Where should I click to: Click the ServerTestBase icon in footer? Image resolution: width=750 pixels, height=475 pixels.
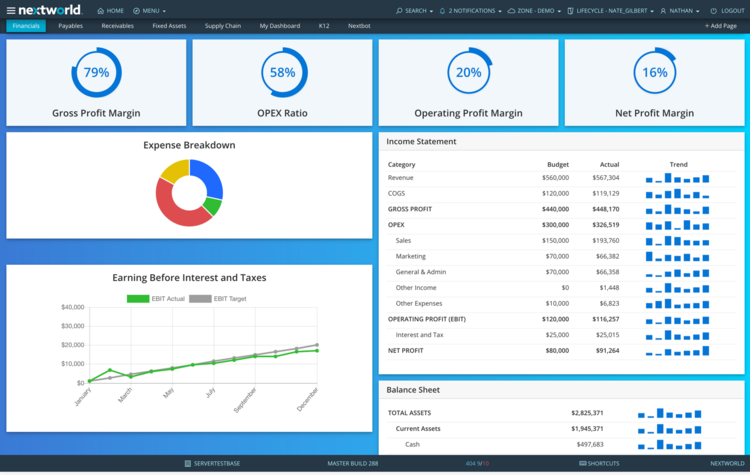coord(188,464)
